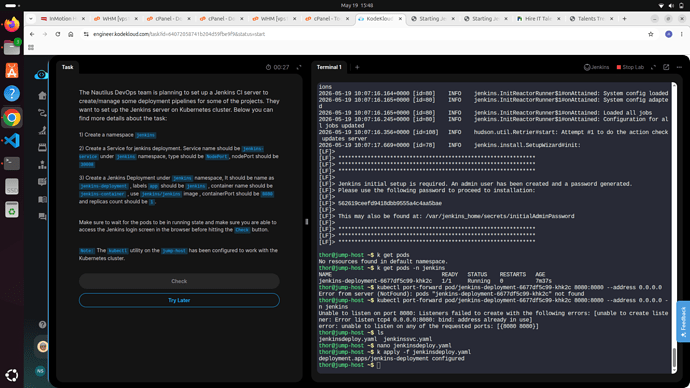Click the KodeKloud logo in the sidebar
The height and width of the screenshot is (388, 690).
coord(41,75)
